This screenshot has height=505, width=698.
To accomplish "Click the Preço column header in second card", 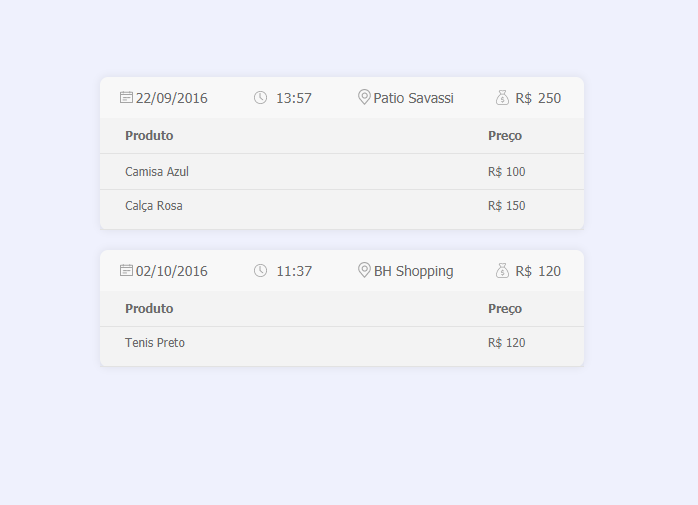I will (x=505, y=309).
